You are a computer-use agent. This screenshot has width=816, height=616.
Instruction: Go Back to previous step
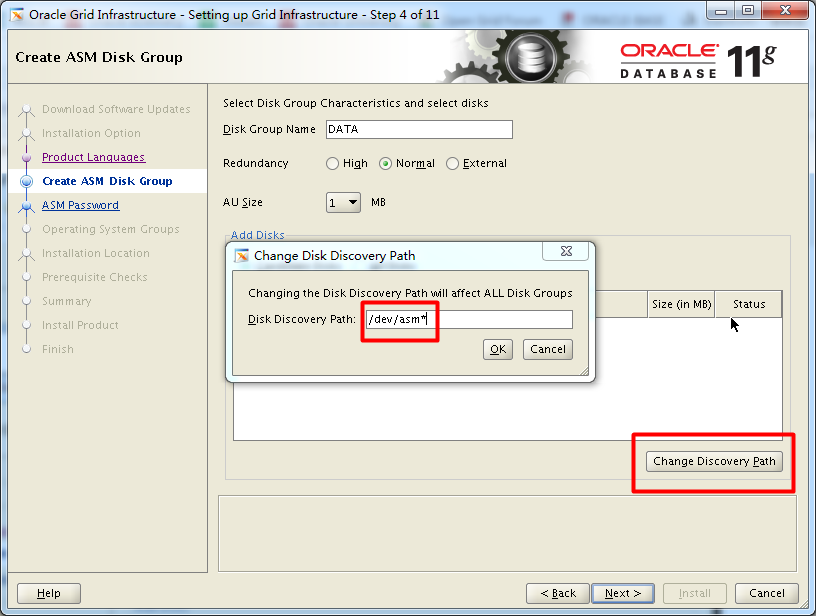click(x=557, y=593)
